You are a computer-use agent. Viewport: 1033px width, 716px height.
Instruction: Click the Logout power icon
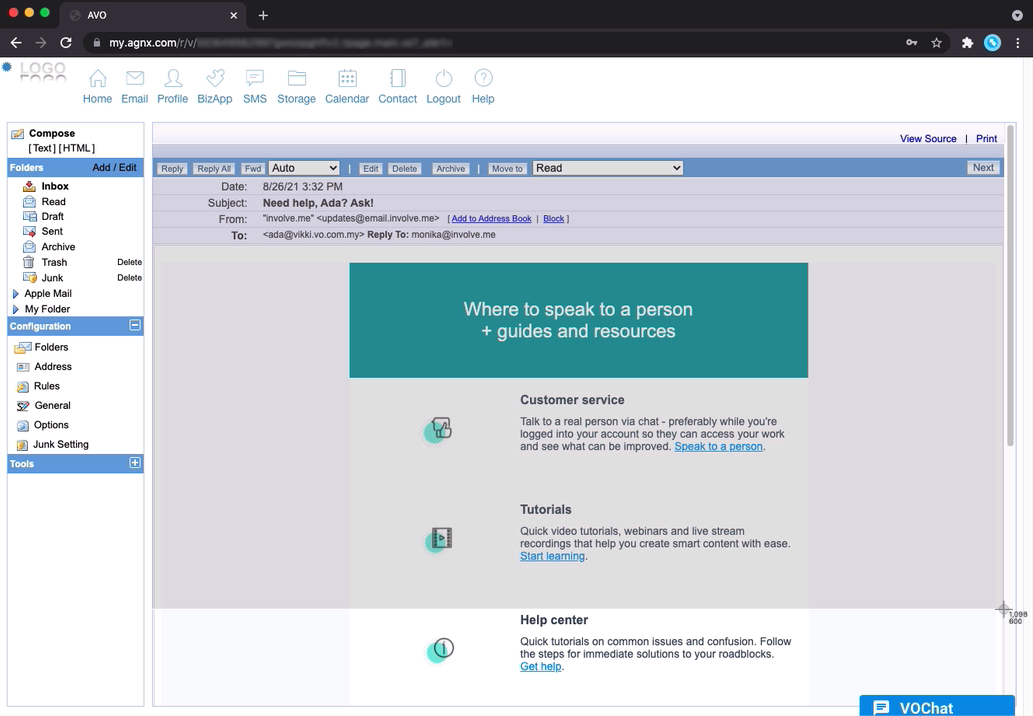click(x=443, y=79)
